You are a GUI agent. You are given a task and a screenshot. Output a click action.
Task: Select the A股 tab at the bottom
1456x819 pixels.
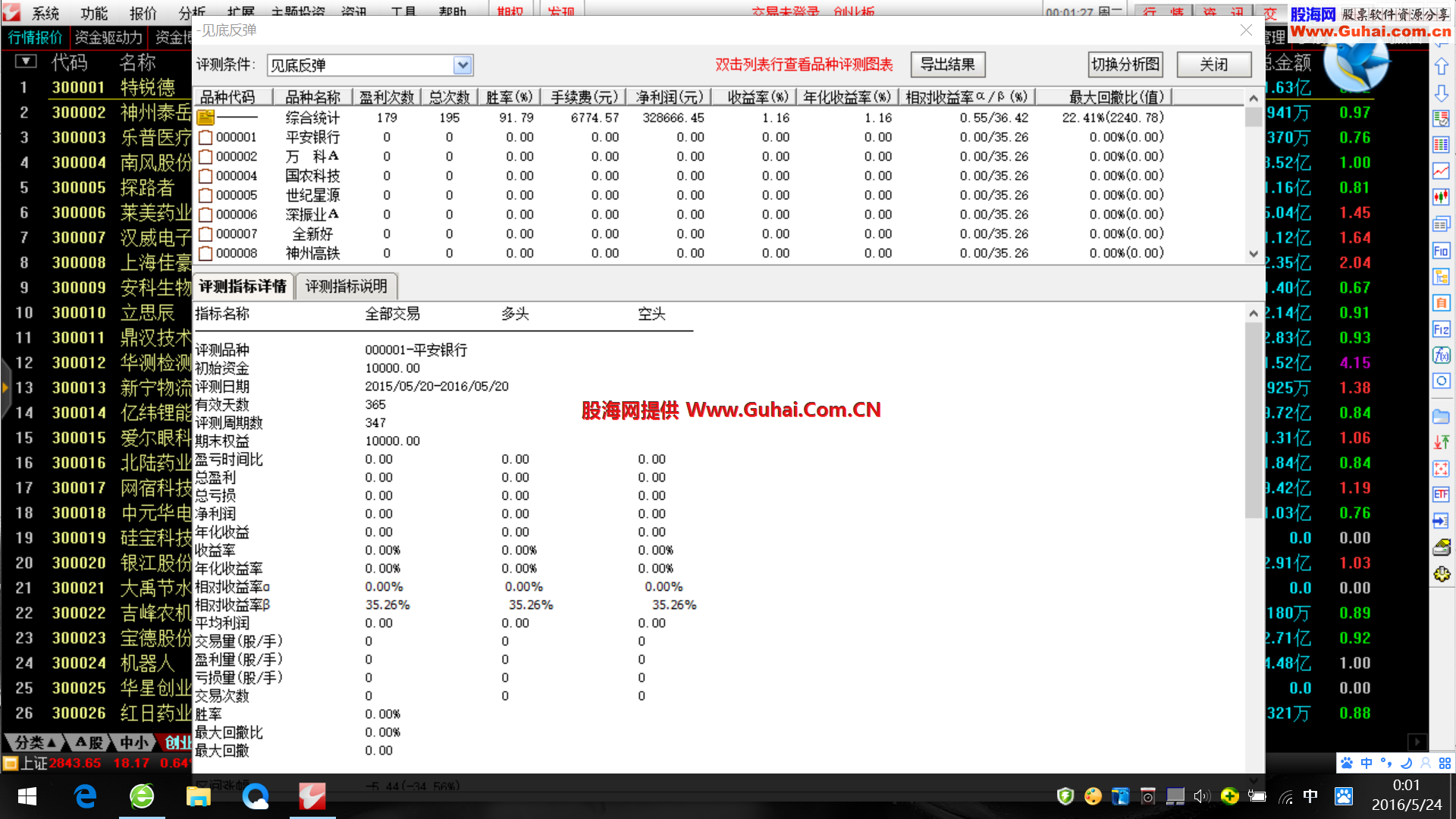tap(89, 742)
